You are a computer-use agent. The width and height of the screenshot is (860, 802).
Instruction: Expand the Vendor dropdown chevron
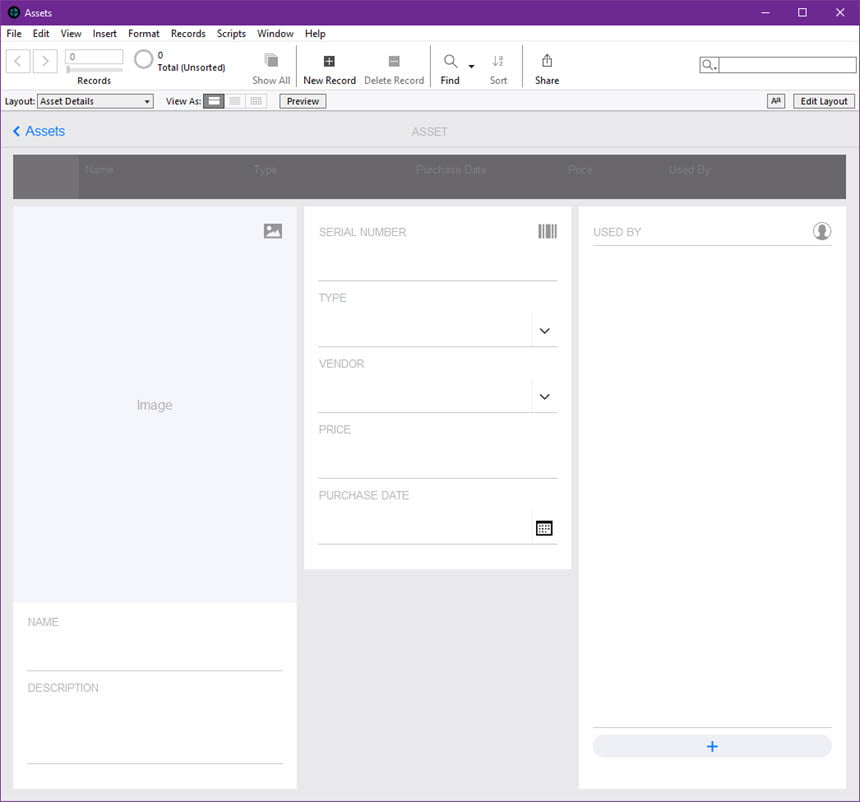545,397
